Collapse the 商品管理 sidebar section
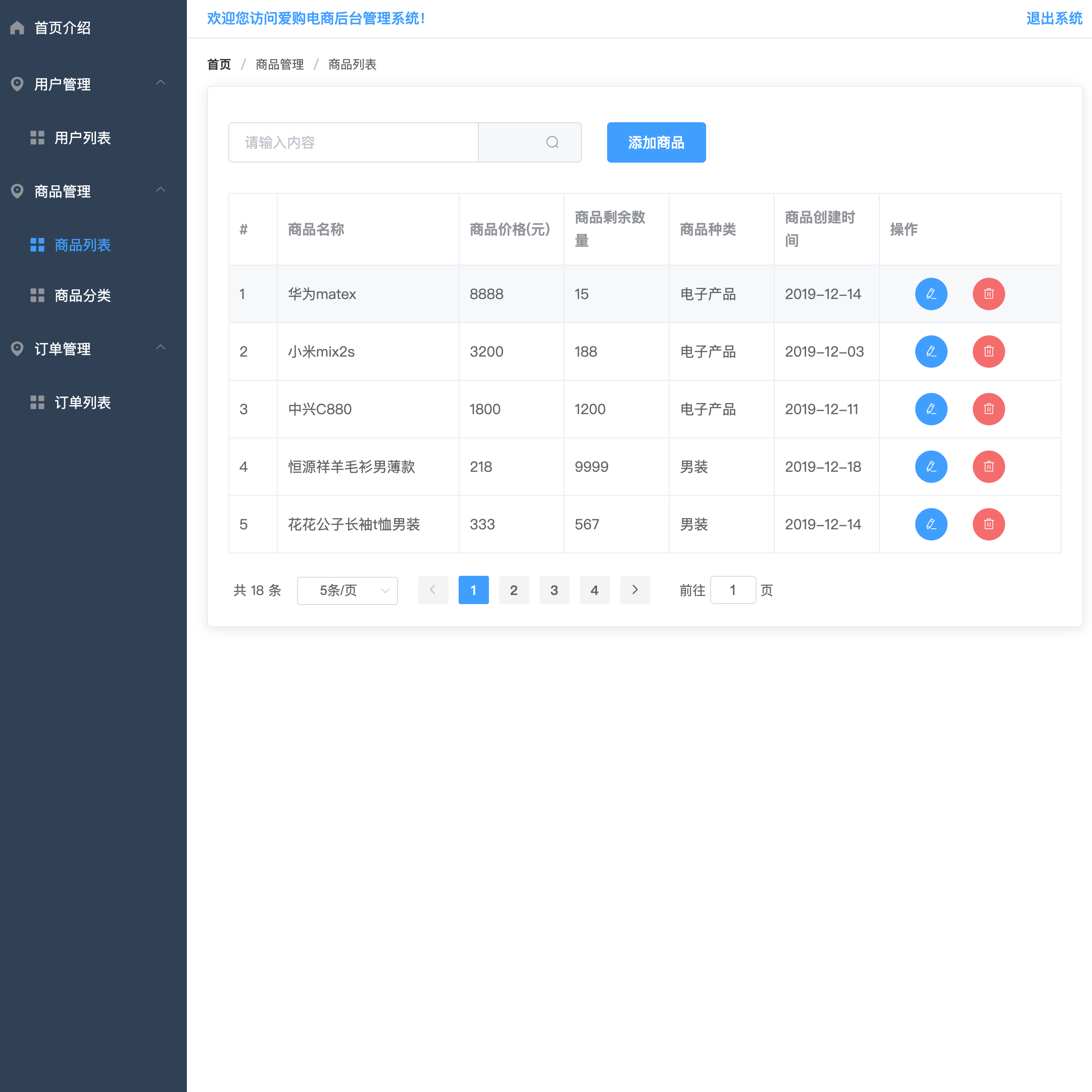The height and width of the screenshot is (1092, 1092). [x=161, y=190]
